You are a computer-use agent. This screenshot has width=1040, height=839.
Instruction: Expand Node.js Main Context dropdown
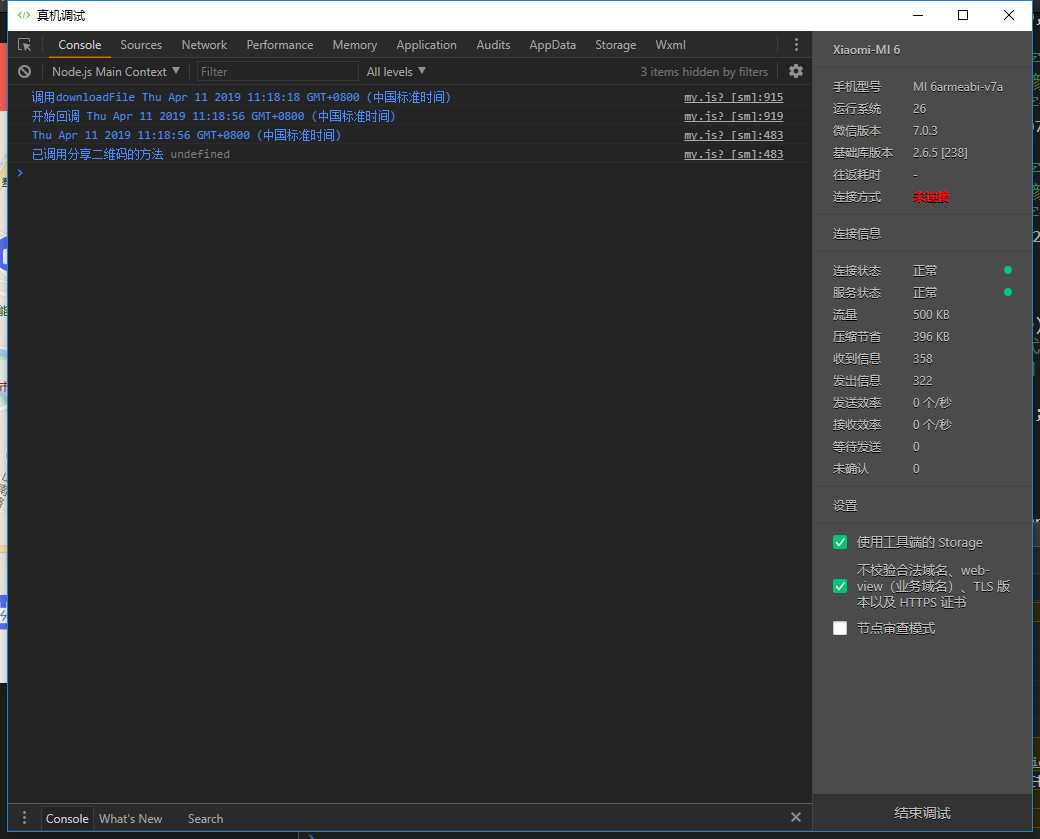pyautogui.click(x=116, y=72)
